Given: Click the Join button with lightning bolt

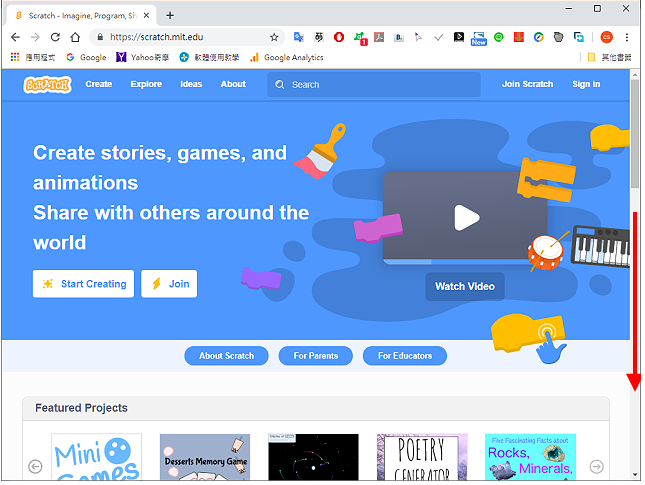Looking at the screenshot, I should pos(169,284).
